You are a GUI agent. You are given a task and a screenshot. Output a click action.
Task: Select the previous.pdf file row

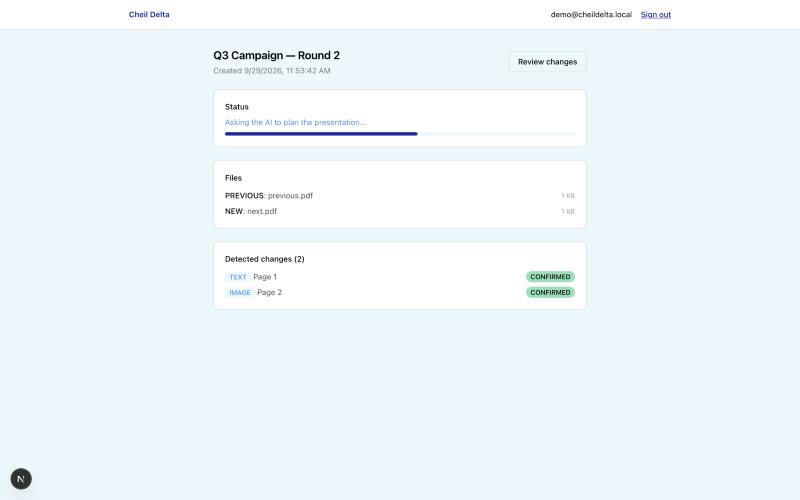point(400,195)
